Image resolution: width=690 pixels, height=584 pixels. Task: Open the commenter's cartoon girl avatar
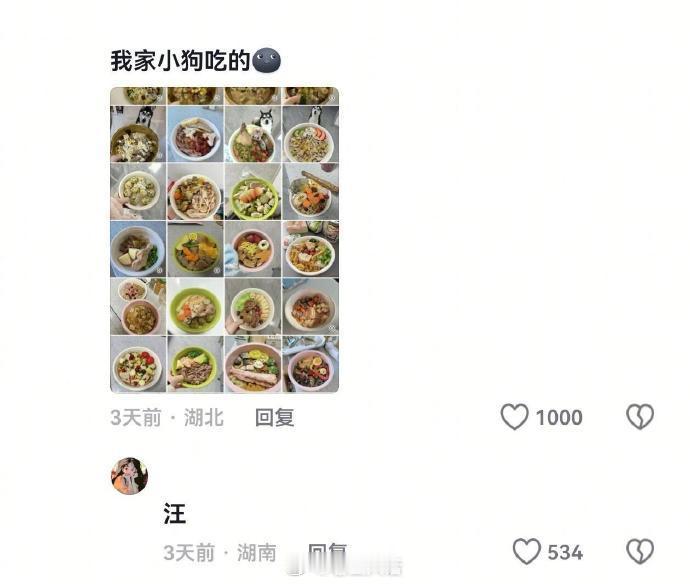(x=129, y=476)
